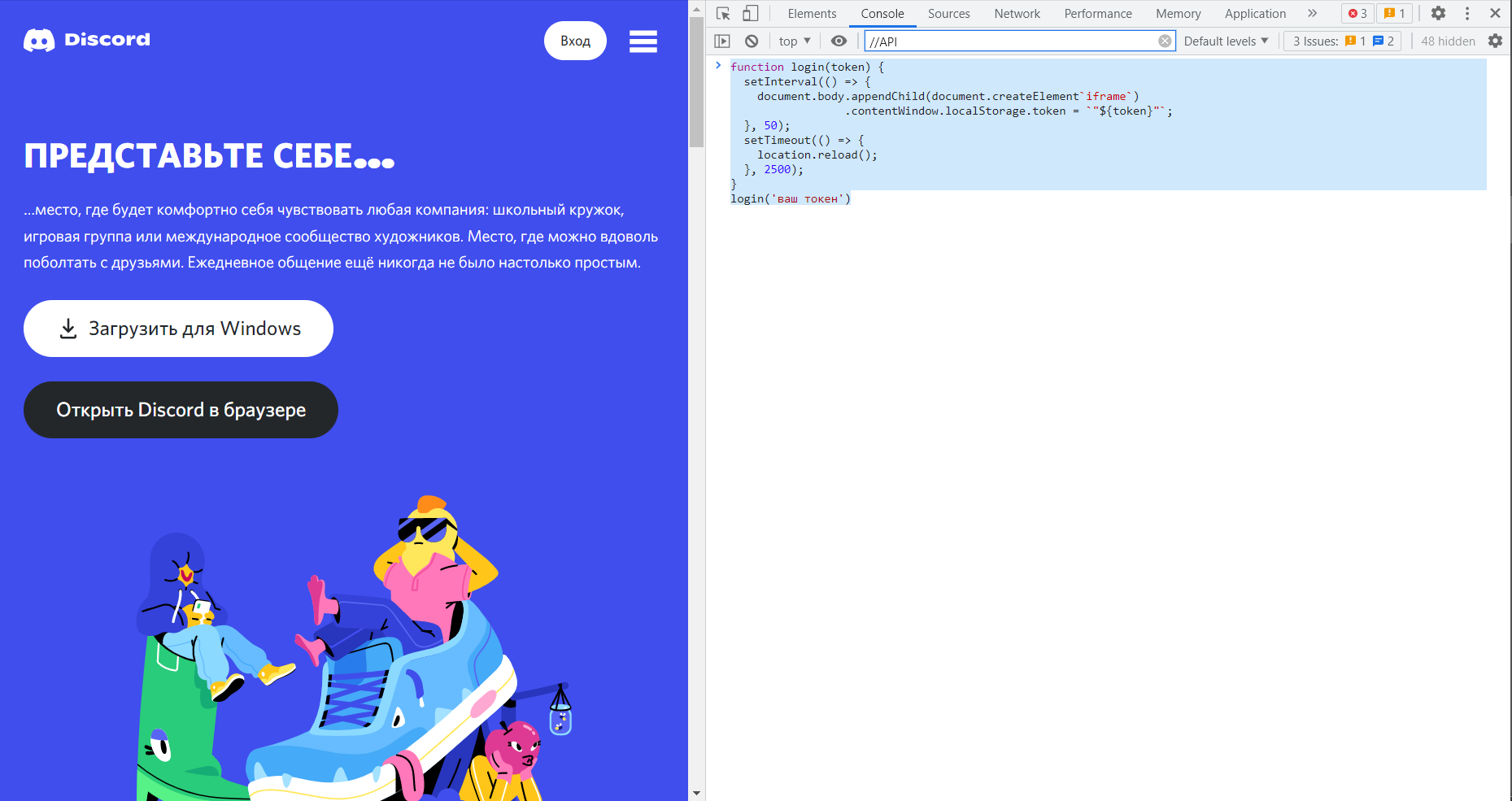Open the Default levels dropdown
This screenshot has height=801, width=1512.
[1226, 41]
